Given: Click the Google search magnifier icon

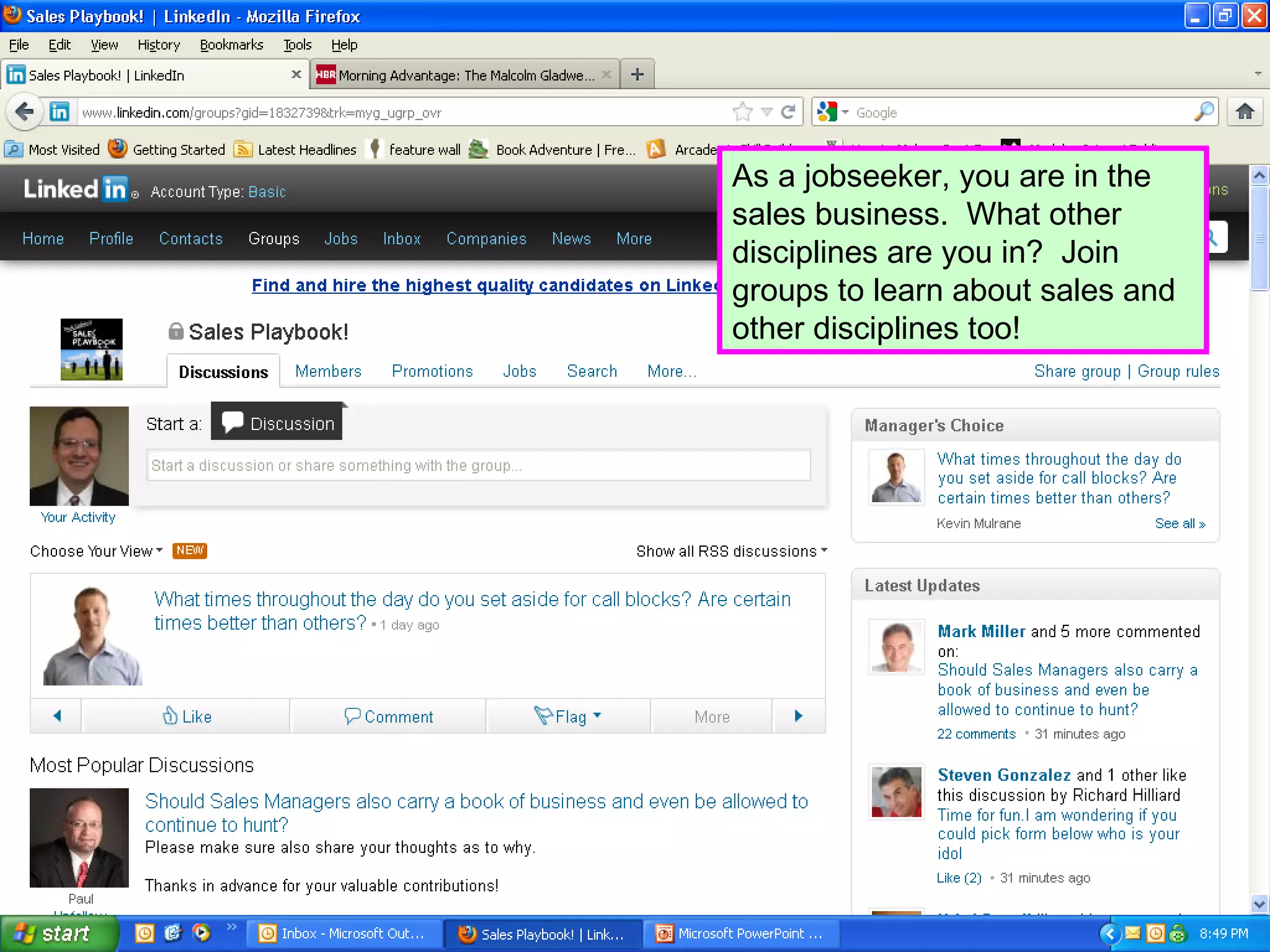Looking at the screenshot, I should (x=1204, y=112).
